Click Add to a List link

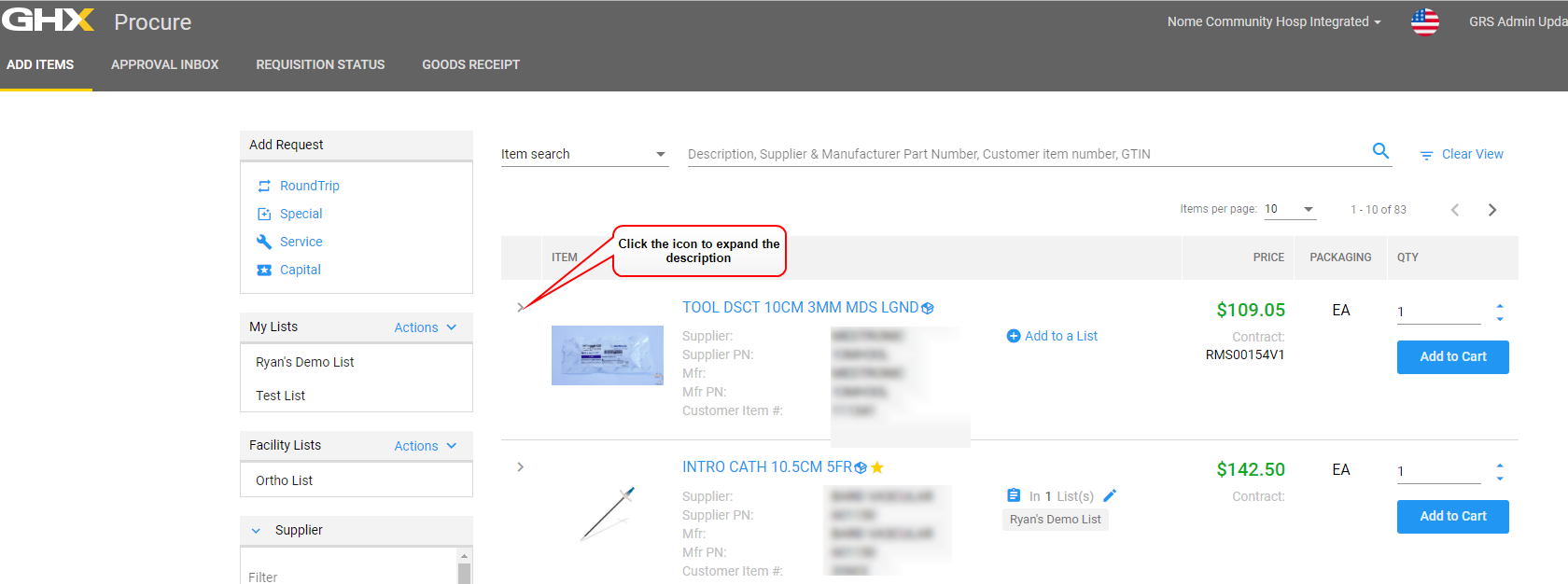pyautogui.click(x=1061, y=336)
